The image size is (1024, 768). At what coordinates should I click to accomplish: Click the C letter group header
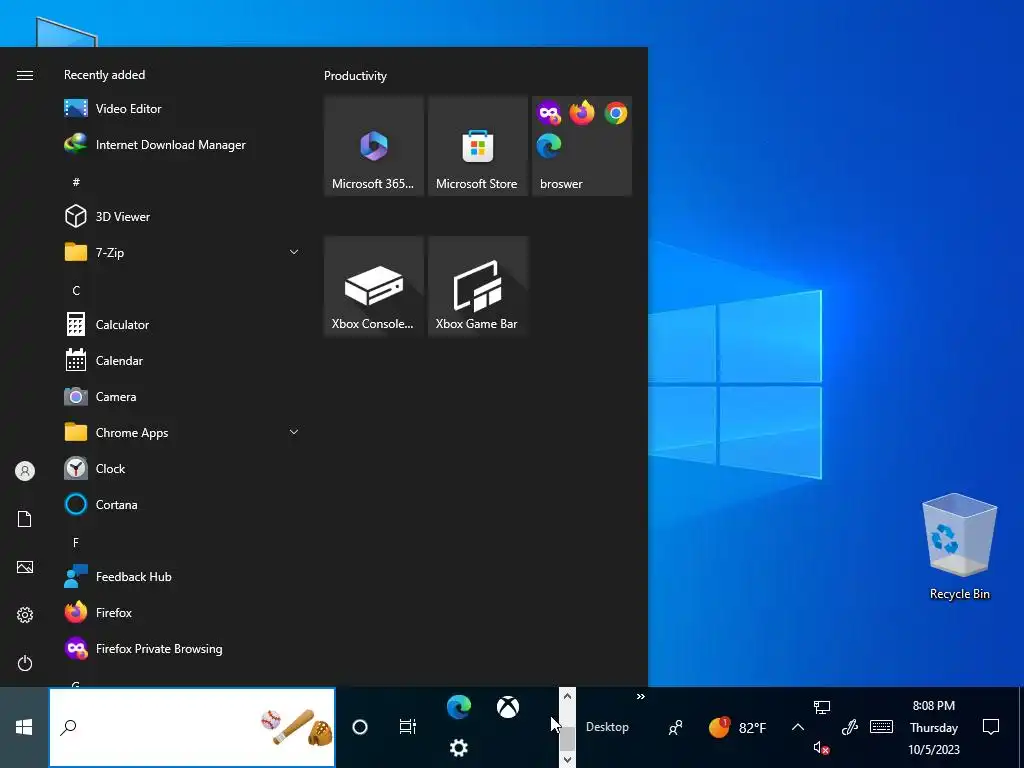tap(76, 291)
